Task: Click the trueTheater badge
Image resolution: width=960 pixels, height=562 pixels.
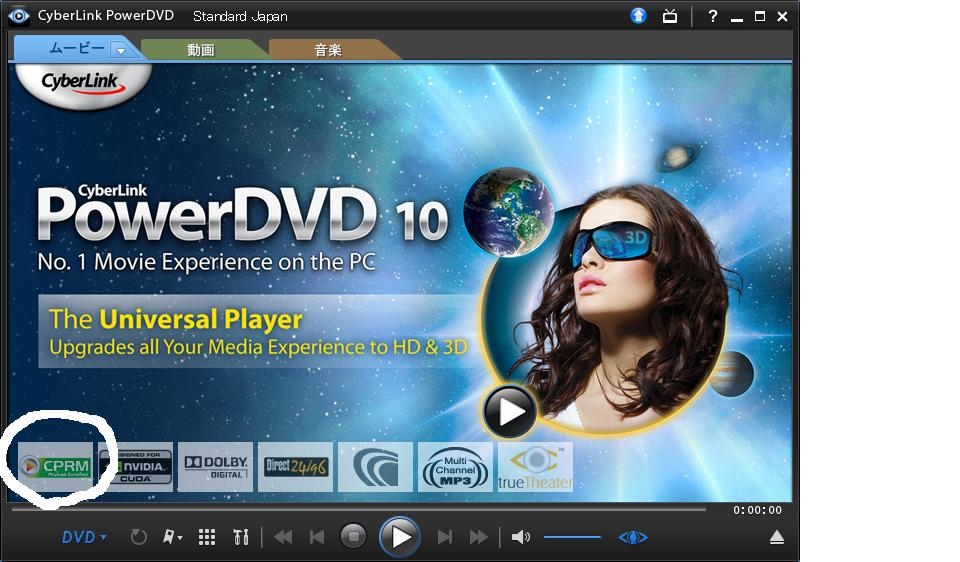Action: click(x=536, y=466)
